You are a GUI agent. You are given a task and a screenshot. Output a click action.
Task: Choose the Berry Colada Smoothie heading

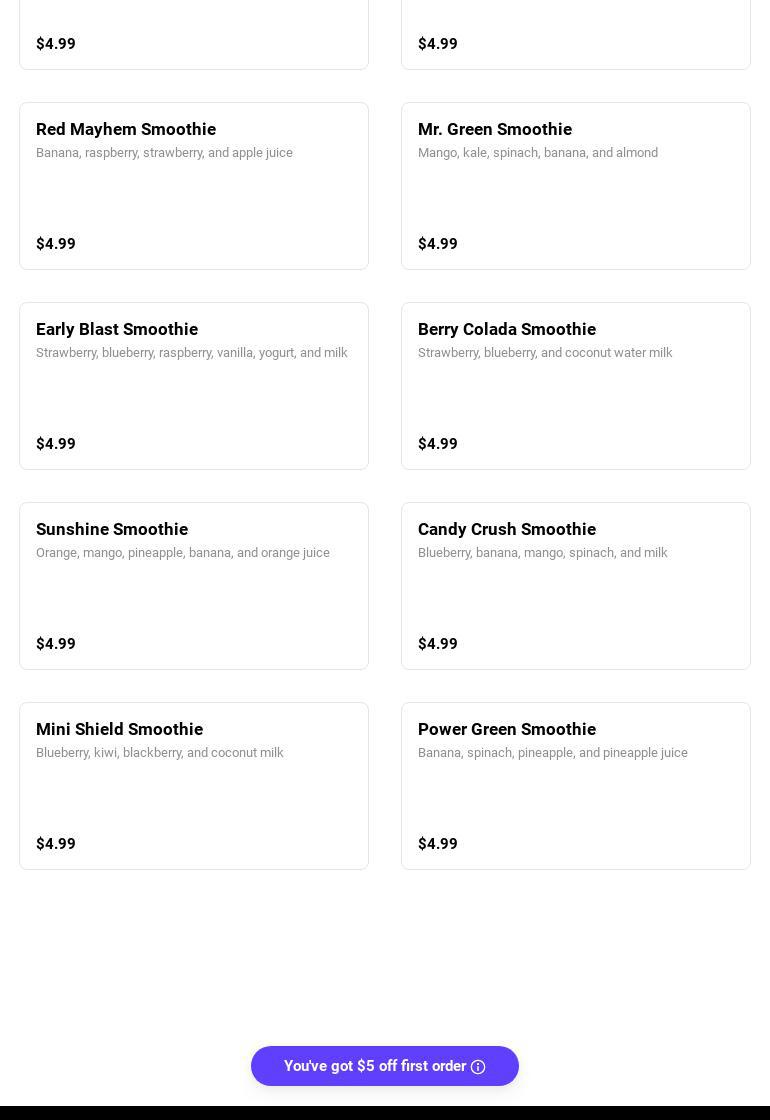(507, 329)
